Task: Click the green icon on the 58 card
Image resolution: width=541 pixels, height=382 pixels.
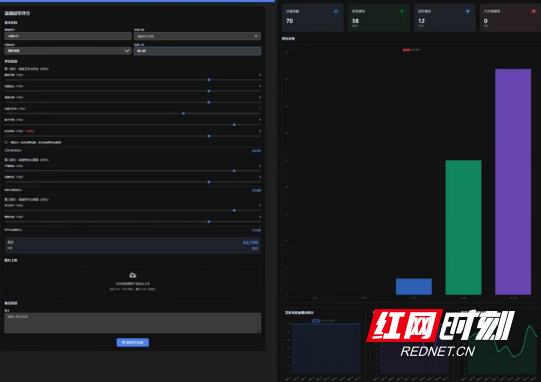Action: [402, 11]
